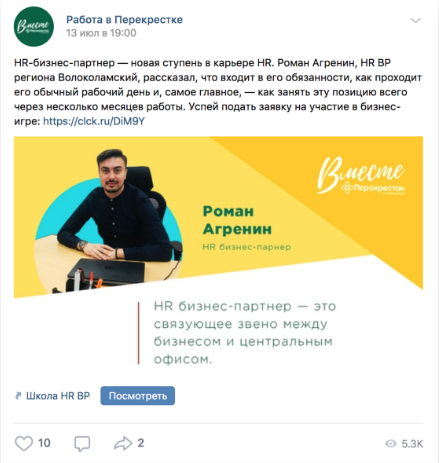
Task: Click the like count 10
Action: click(44, 443)
